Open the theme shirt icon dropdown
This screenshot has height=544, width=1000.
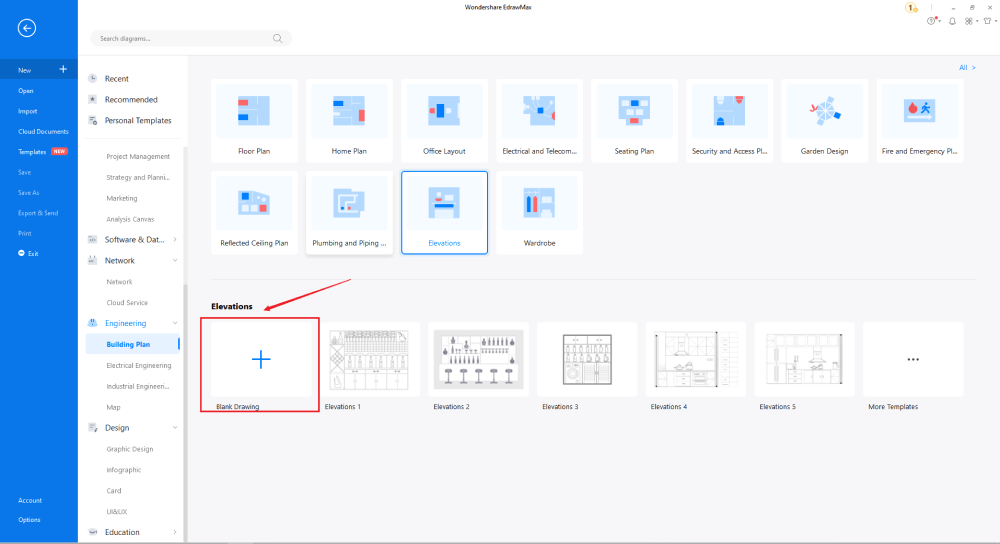988,21
